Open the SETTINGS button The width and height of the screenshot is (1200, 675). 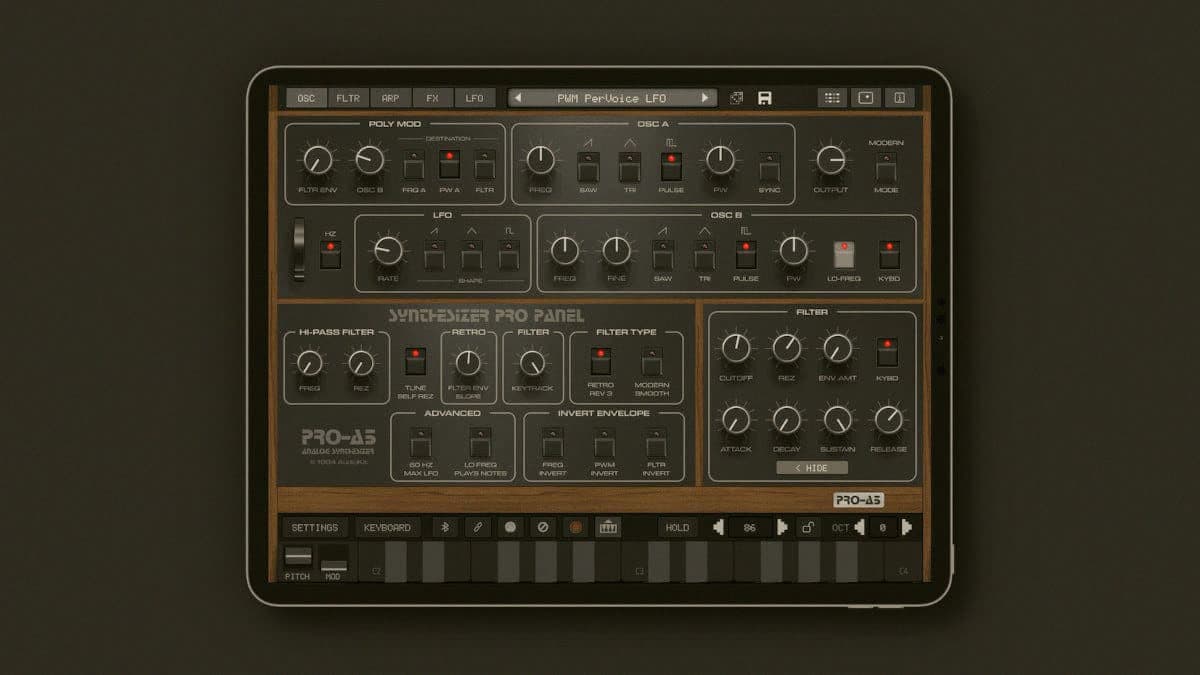315,527
